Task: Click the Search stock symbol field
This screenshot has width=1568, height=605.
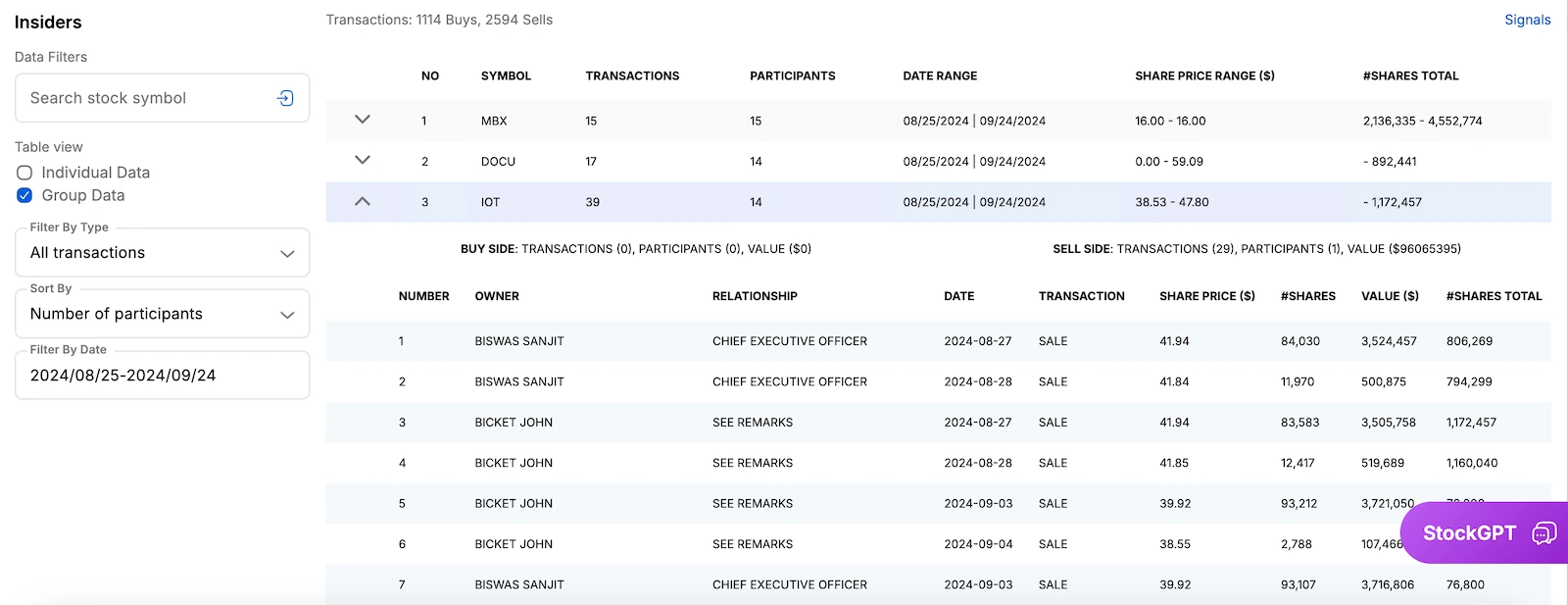Action: 147,98
